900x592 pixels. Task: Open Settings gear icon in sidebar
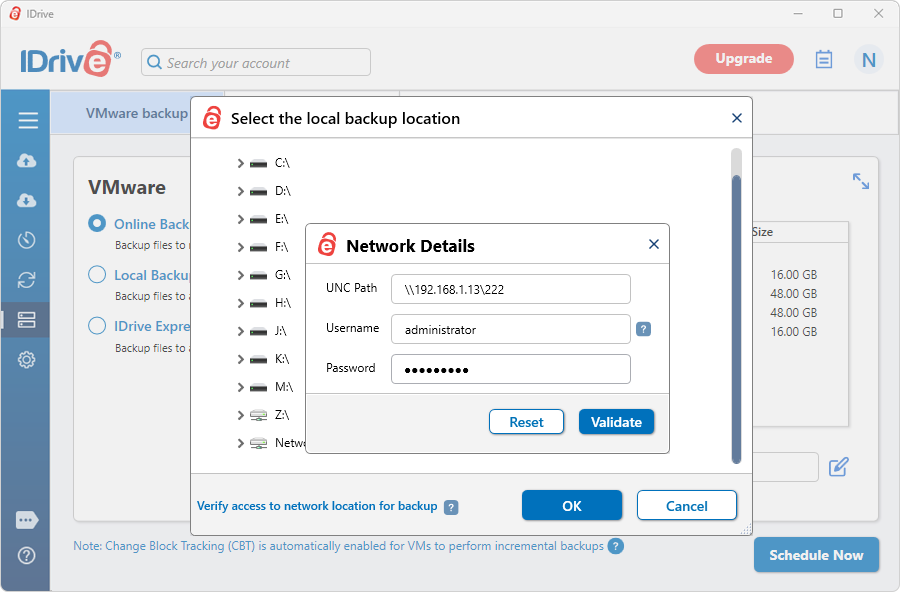coord(26,359)
